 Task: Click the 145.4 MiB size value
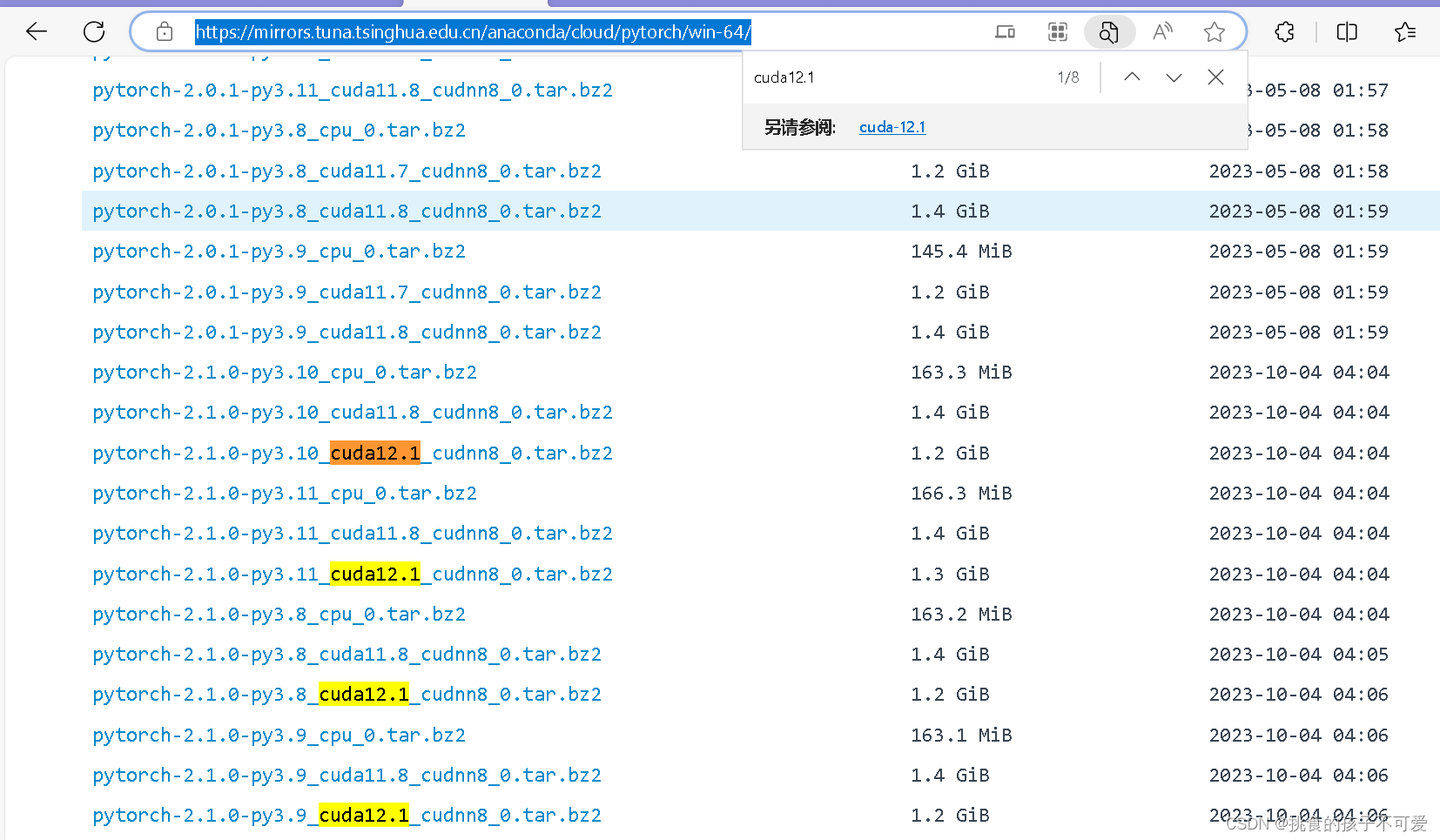961,252
